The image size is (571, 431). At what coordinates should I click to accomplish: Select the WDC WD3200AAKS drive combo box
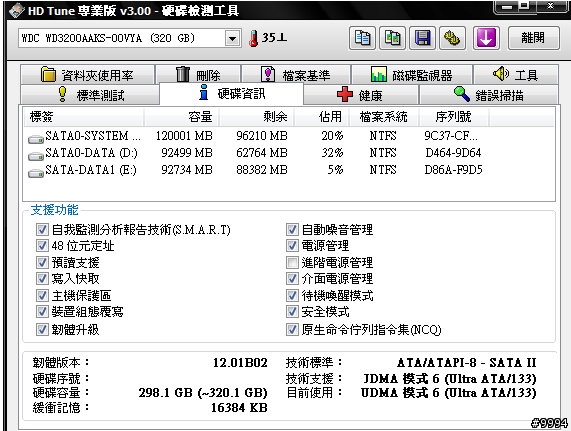tap(130, 38)
